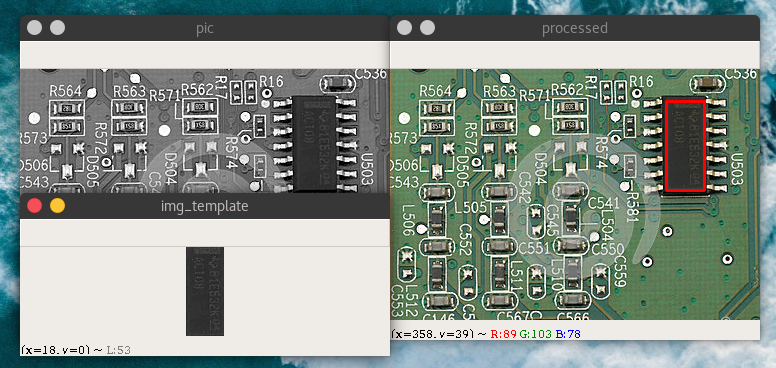Click R581 label in the processed window
776x368 pixels.
(x=632, y=207)
